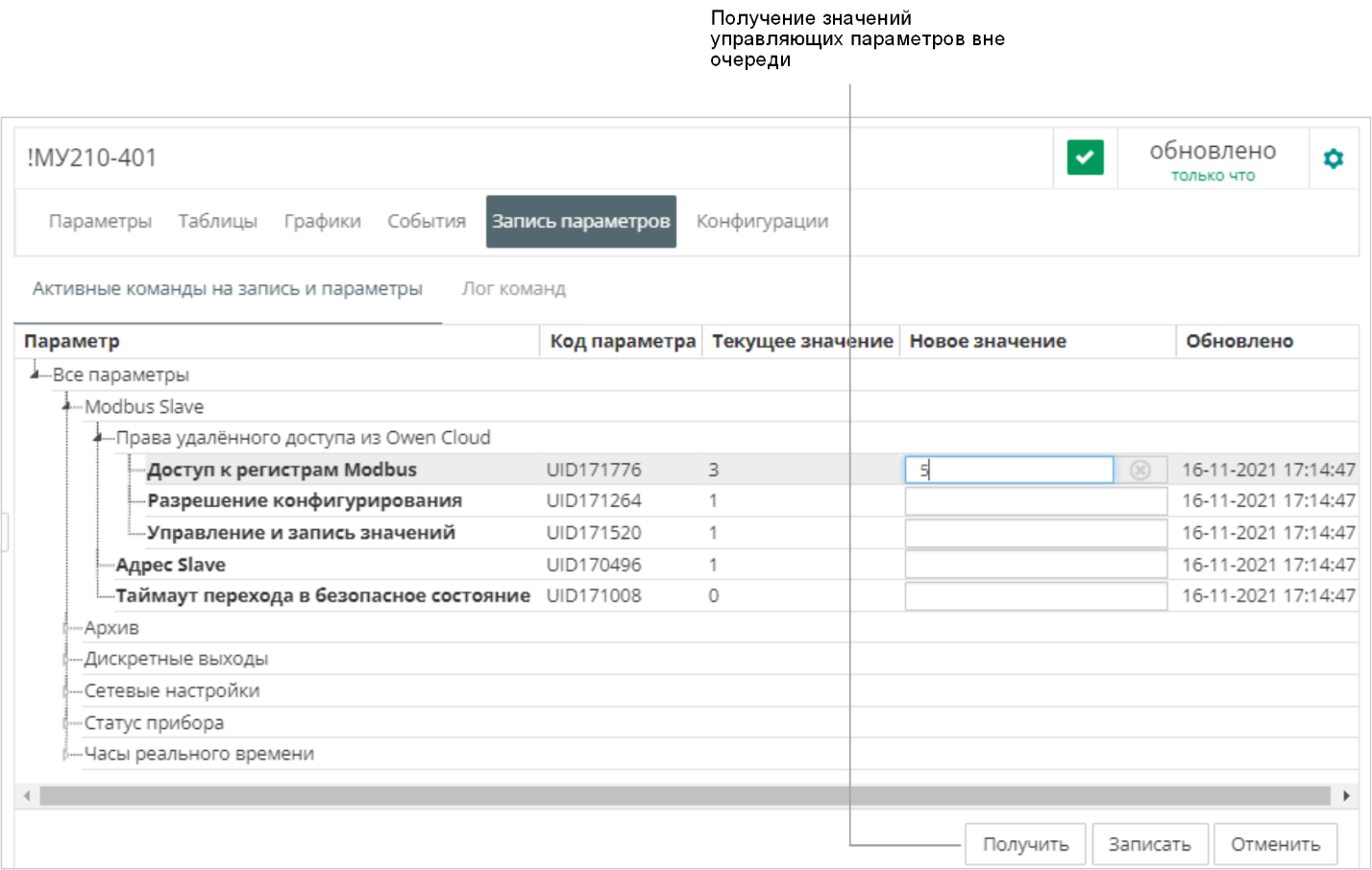1372x870 pixels.
Task: Switch to the 'Параметры' tab
Action: (x=100, y=221)
